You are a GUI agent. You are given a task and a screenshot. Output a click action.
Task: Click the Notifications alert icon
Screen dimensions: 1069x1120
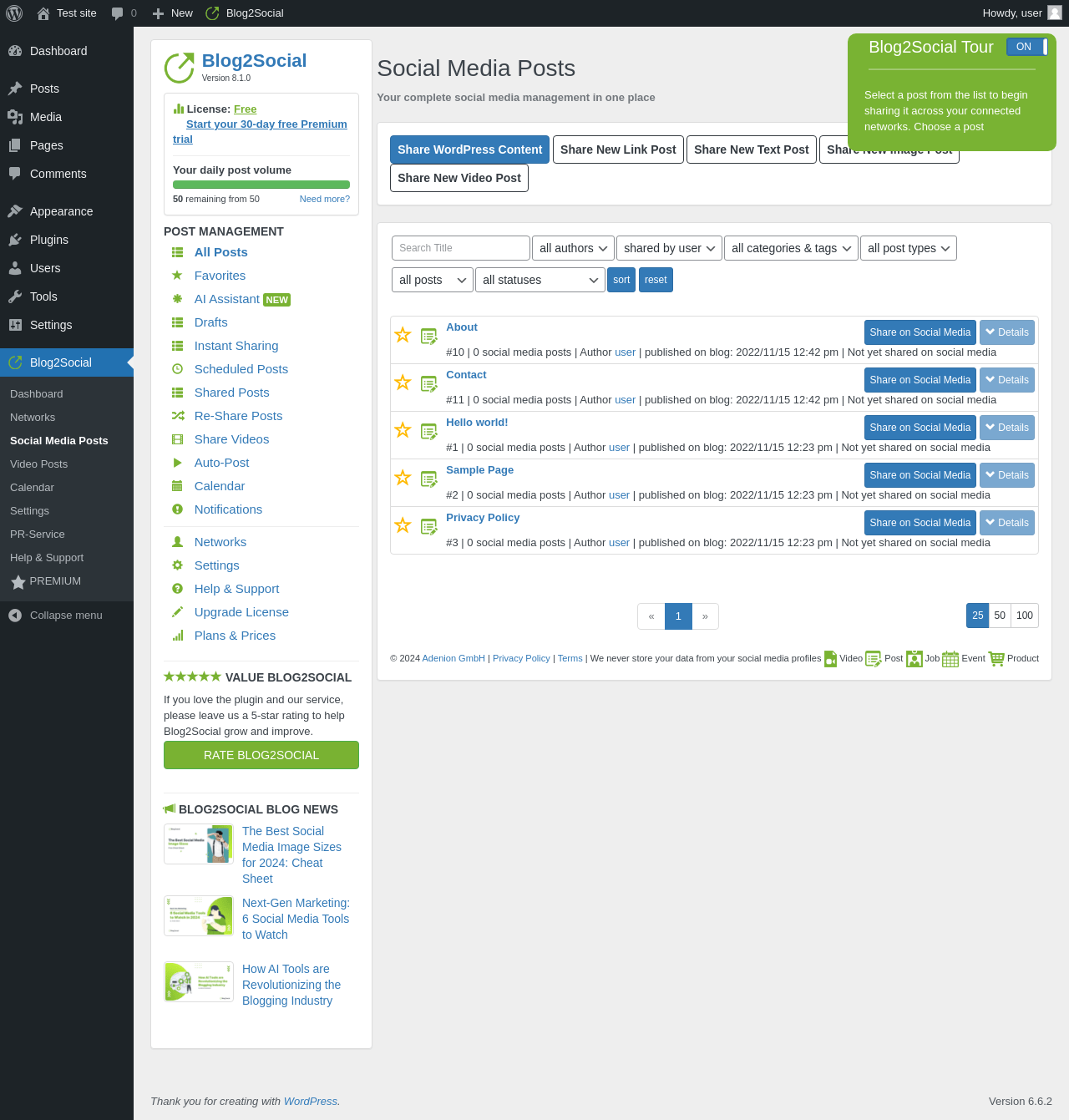[177, 509]
